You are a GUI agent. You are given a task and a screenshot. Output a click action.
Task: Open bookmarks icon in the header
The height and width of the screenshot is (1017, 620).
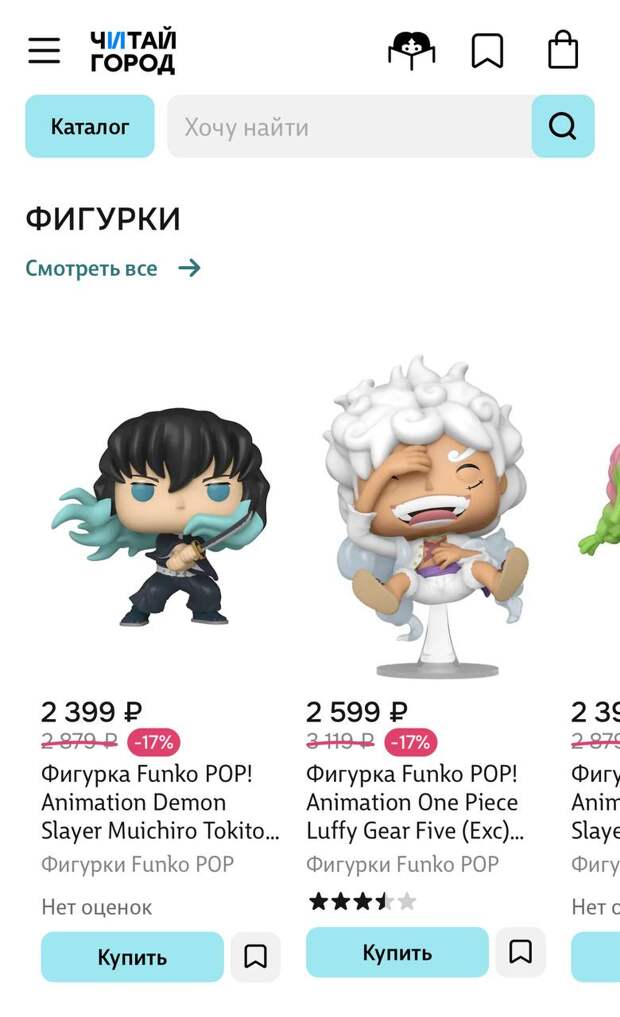[x=487, y=51]
